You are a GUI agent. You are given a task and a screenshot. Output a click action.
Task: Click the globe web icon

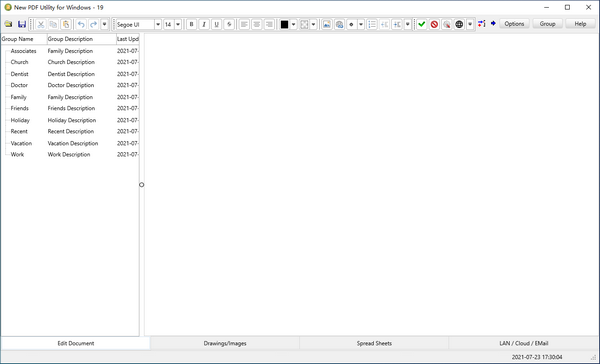[459, 24]
